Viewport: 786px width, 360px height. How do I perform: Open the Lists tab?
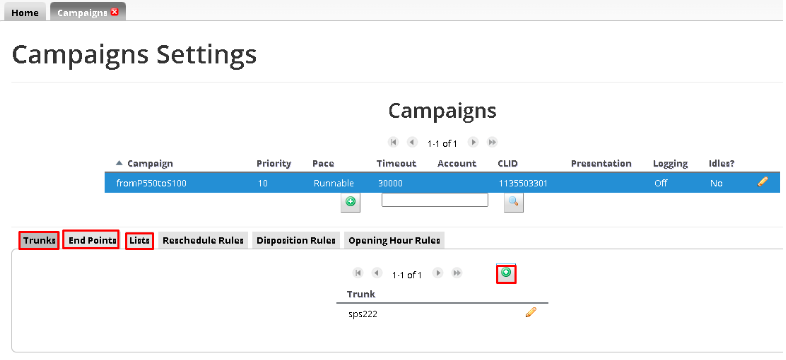(139, 241)
